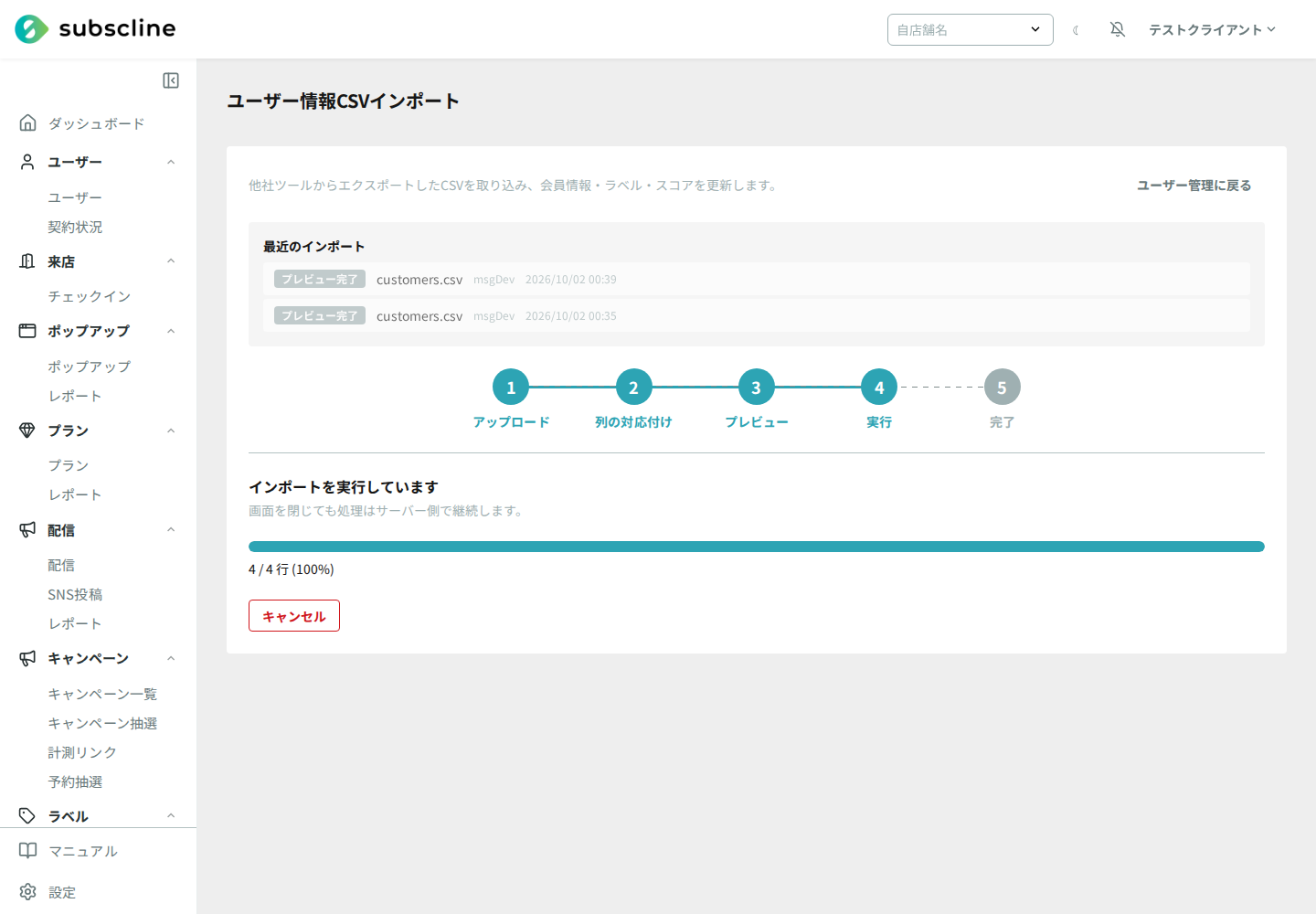Click the 配信 megaphone icon
Screen dimensions: 1316x914
point(27,529)
